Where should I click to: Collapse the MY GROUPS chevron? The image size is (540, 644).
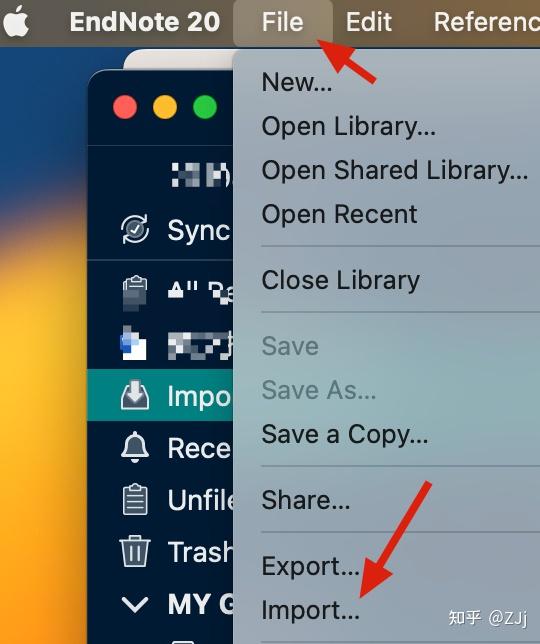(x=135, y=605)
